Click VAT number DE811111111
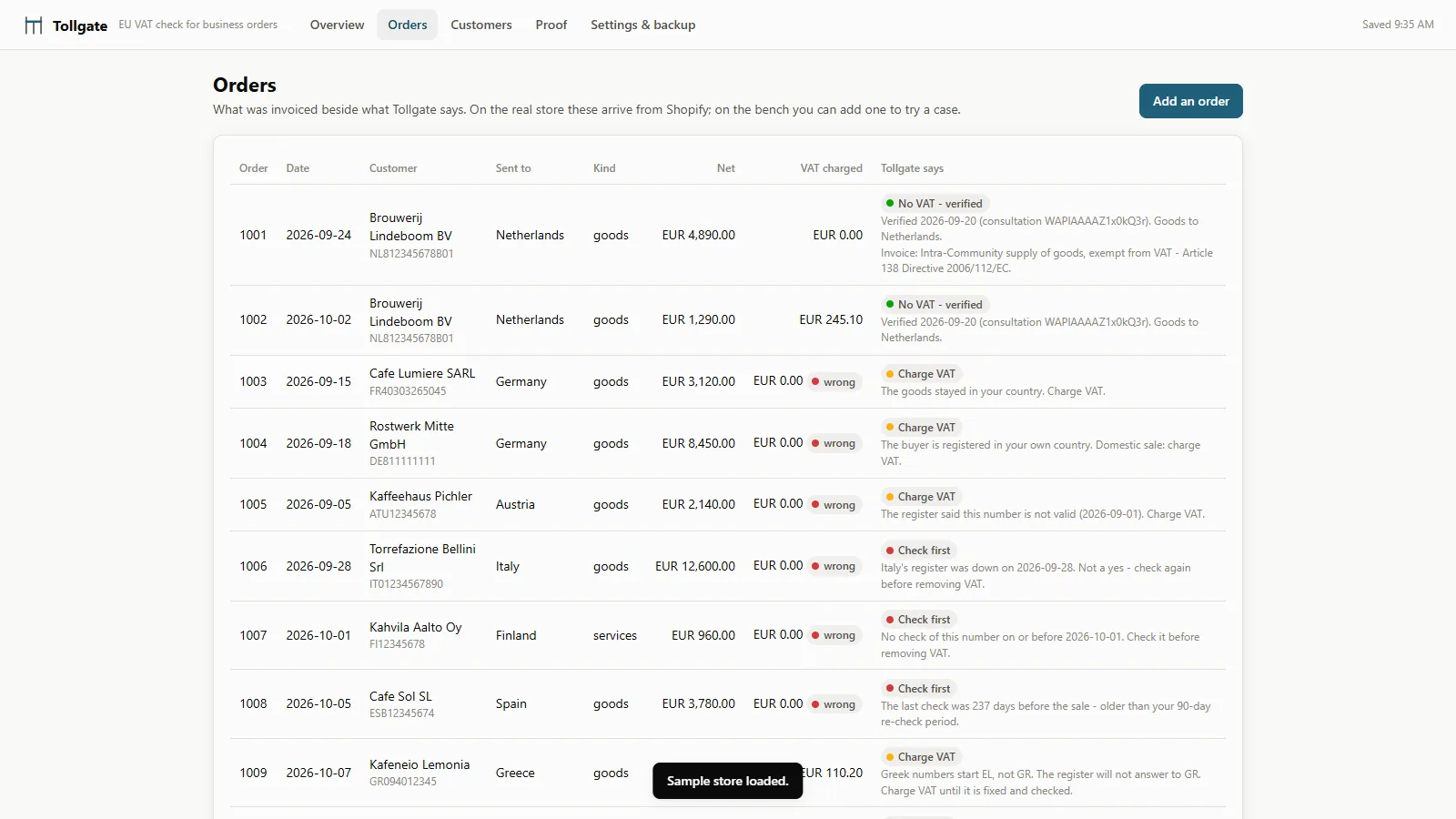 click(402, 461)
